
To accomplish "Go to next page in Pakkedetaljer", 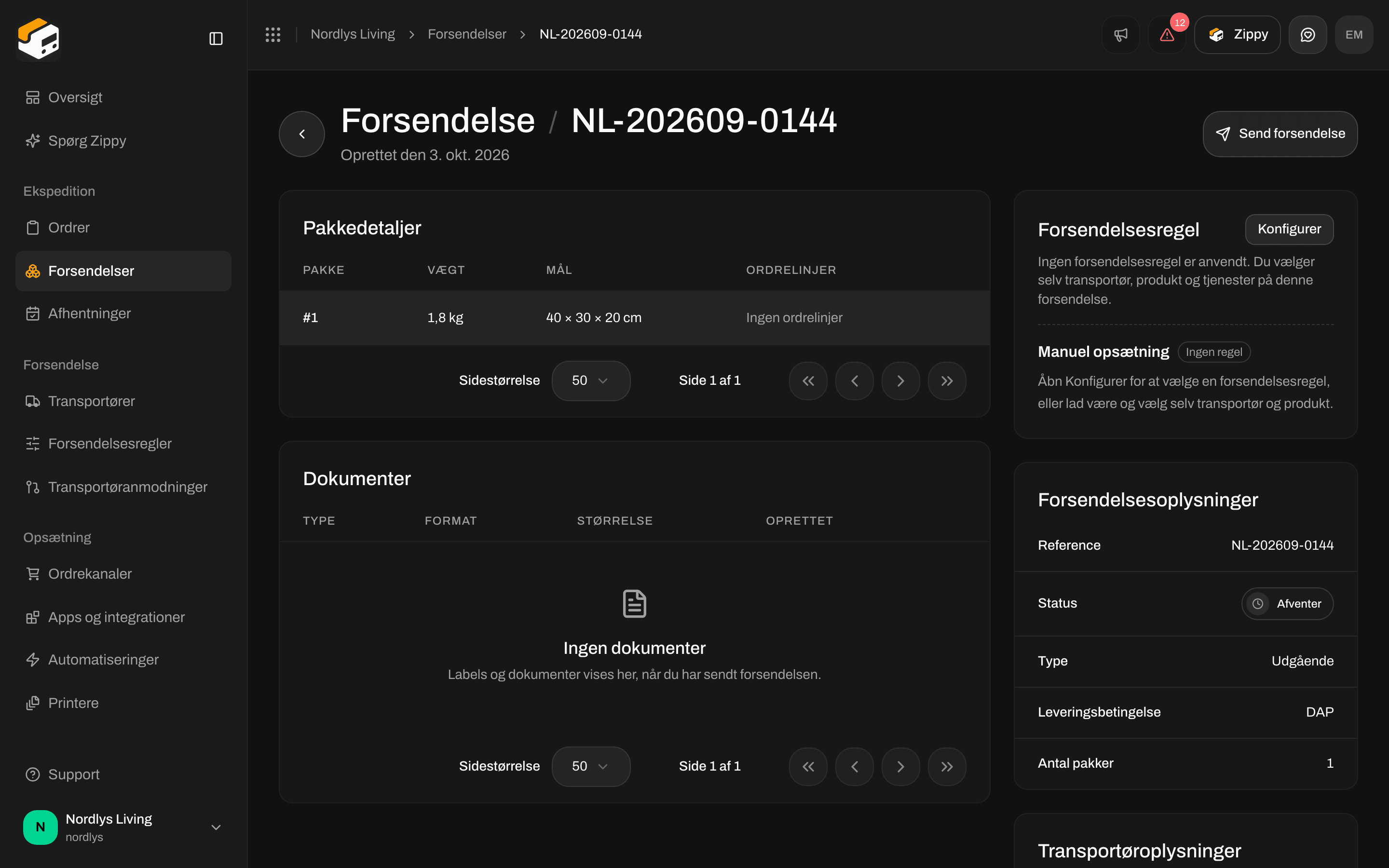I will pyautogui.click(x=900, y=380).
